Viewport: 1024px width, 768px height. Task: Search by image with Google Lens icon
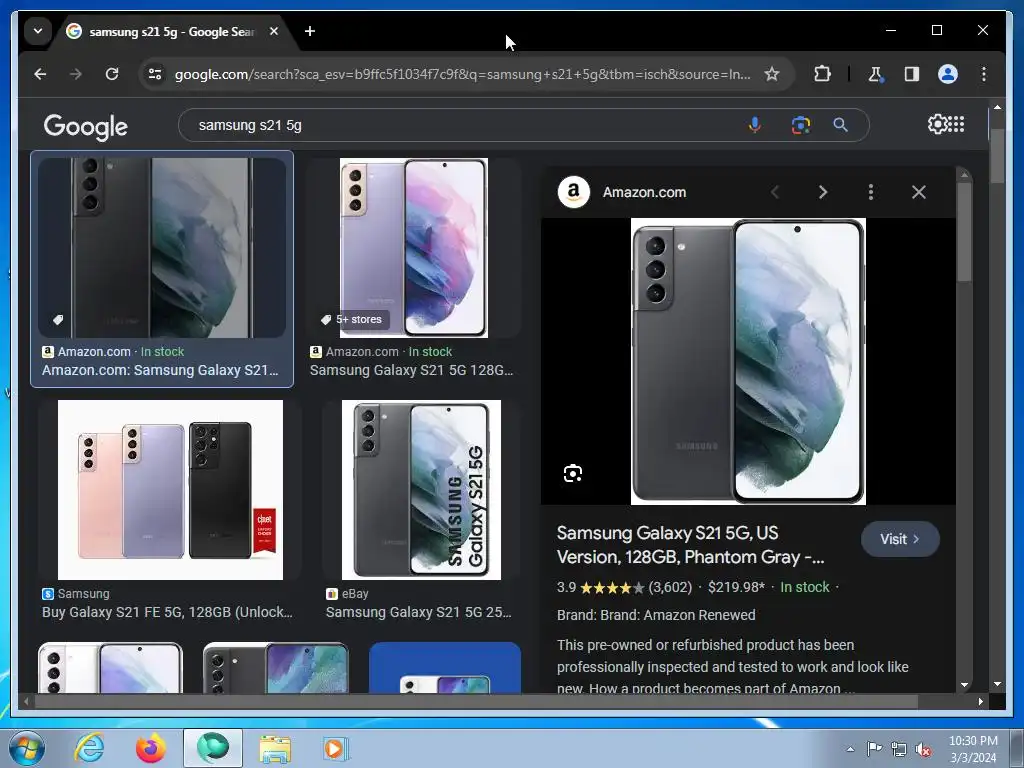801,125
